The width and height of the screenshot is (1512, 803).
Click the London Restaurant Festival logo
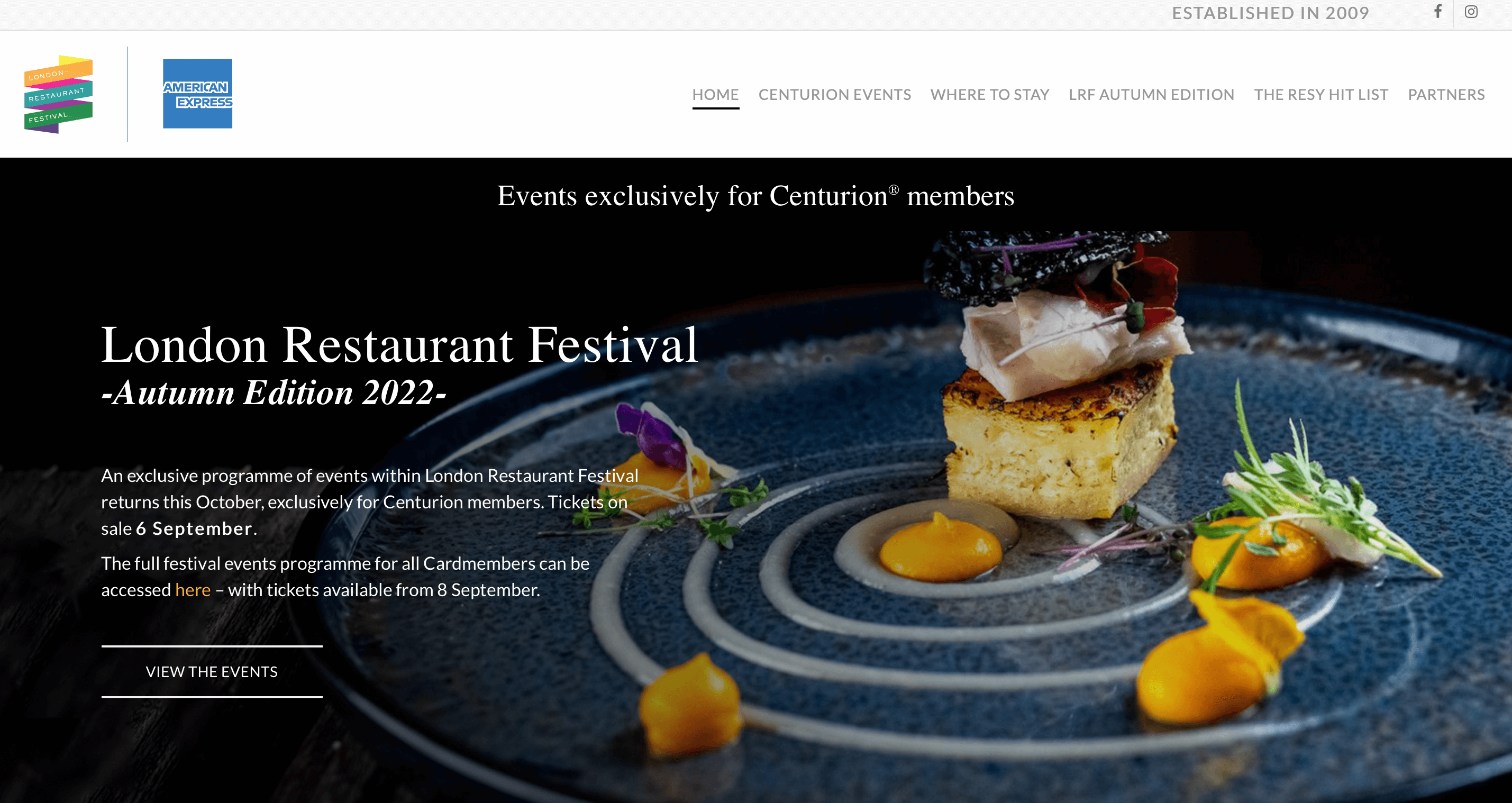pos(58,94)
